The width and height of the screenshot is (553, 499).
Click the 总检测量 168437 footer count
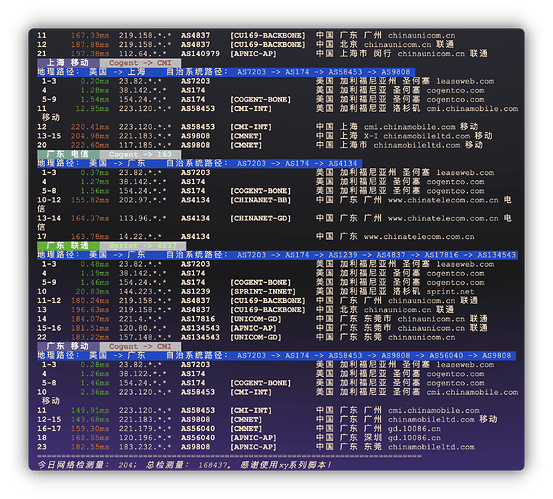[x=188, y=465]
